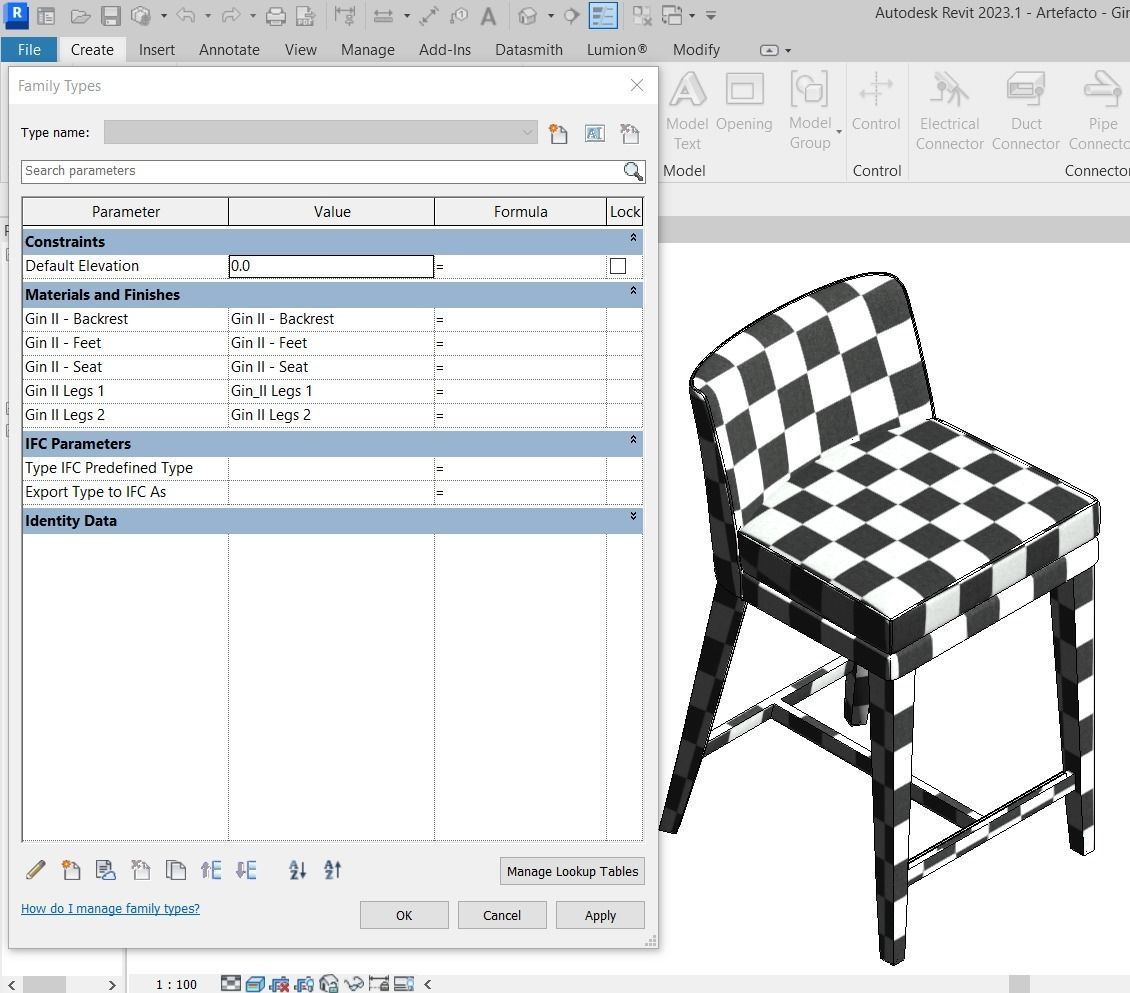
Task: Click the Move Parameter Up icon
Action: click(x=211, y=870)
